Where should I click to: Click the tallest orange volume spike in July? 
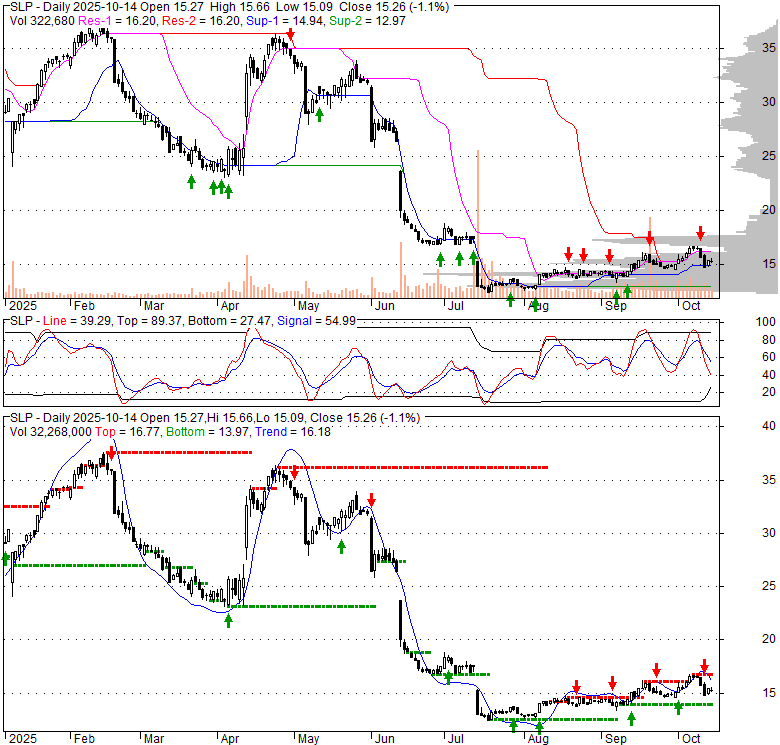click(x=478, y=224)
